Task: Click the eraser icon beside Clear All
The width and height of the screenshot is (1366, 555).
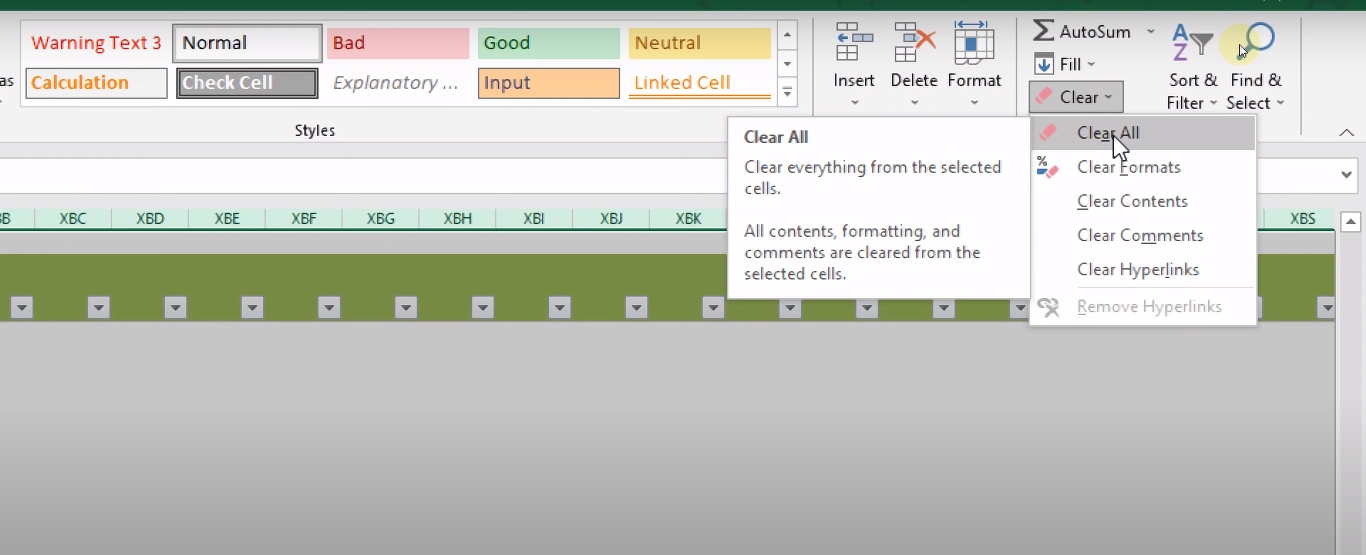Action: tap(1048, 133)
